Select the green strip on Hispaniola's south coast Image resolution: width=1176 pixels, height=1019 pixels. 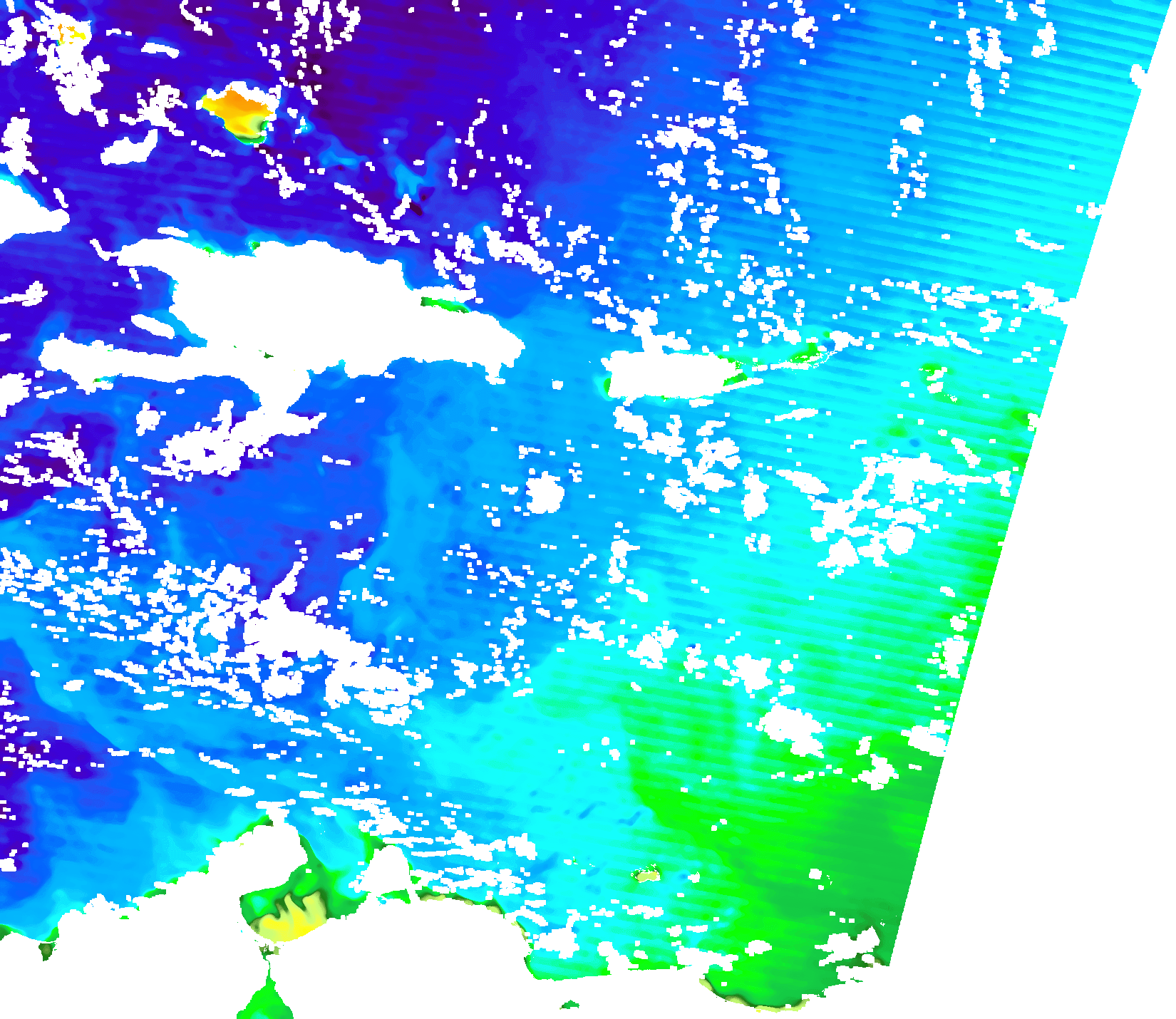442,304
